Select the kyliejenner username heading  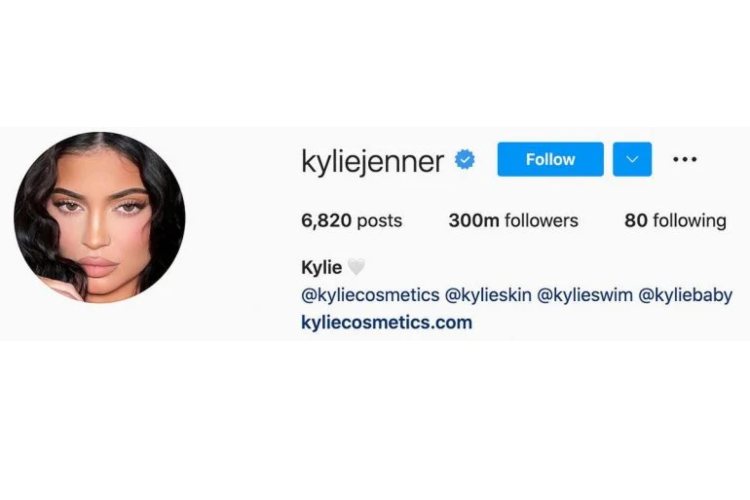(373, 162)
